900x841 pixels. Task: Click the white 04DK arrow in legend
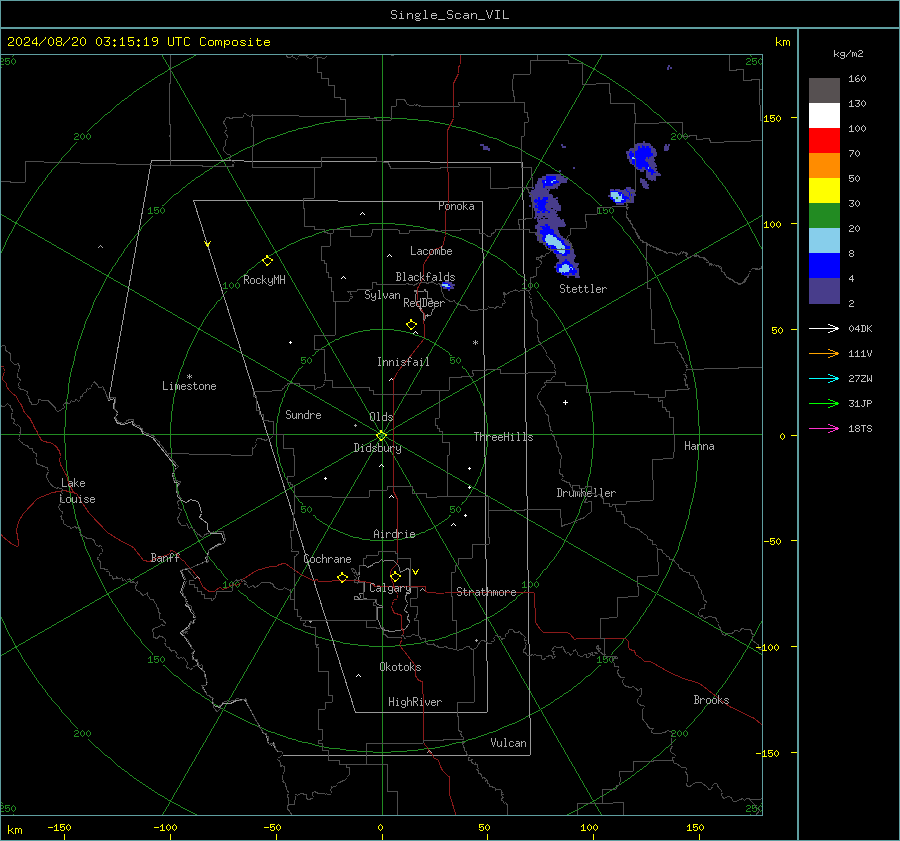[x=824, y=328]
